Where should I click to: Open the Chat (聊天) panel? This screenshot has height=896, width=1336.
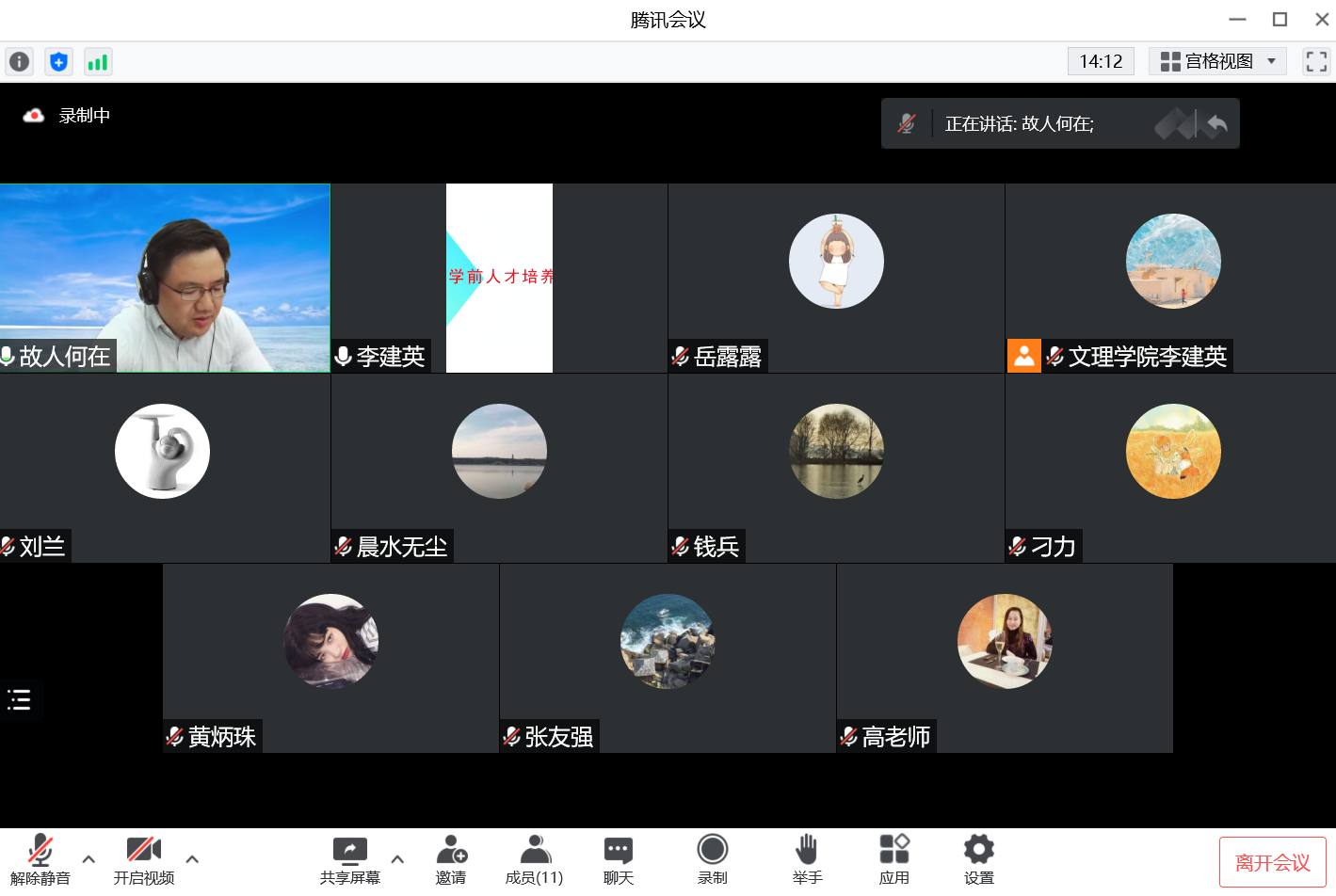point(618,860)
